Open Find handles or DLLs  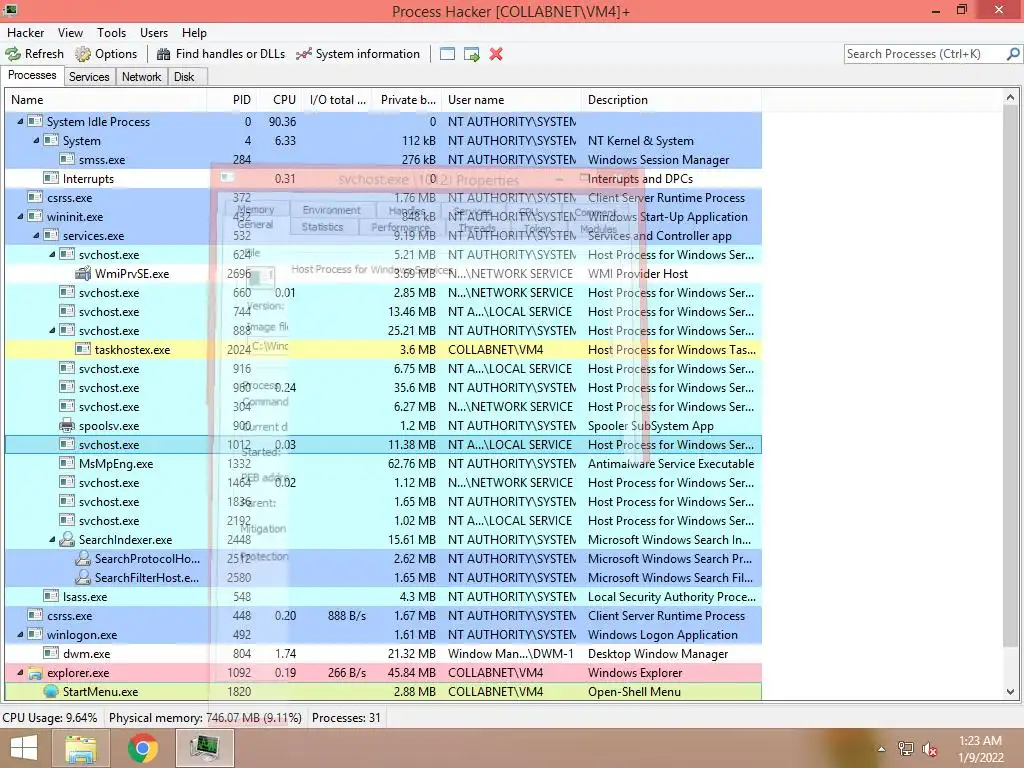click(x=221, y=54)
